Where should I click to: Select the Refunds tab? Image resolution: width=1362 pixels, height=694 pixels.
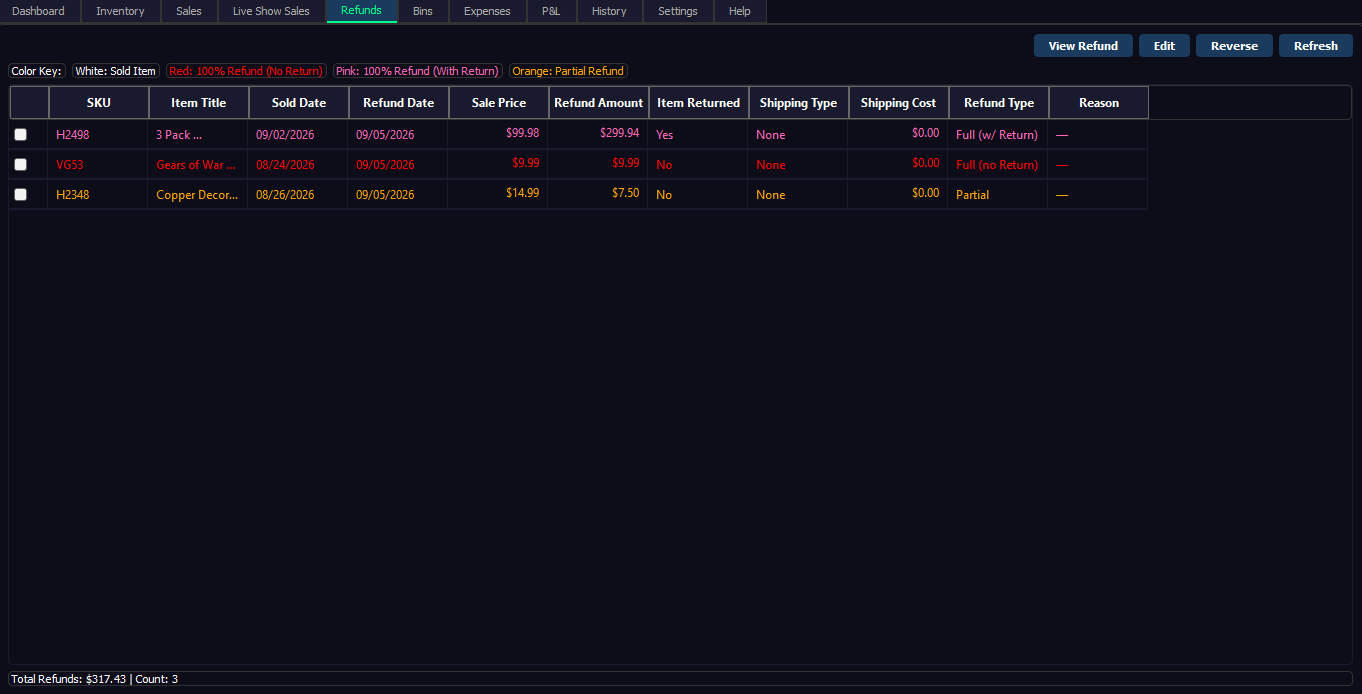(x=361, y=11)
